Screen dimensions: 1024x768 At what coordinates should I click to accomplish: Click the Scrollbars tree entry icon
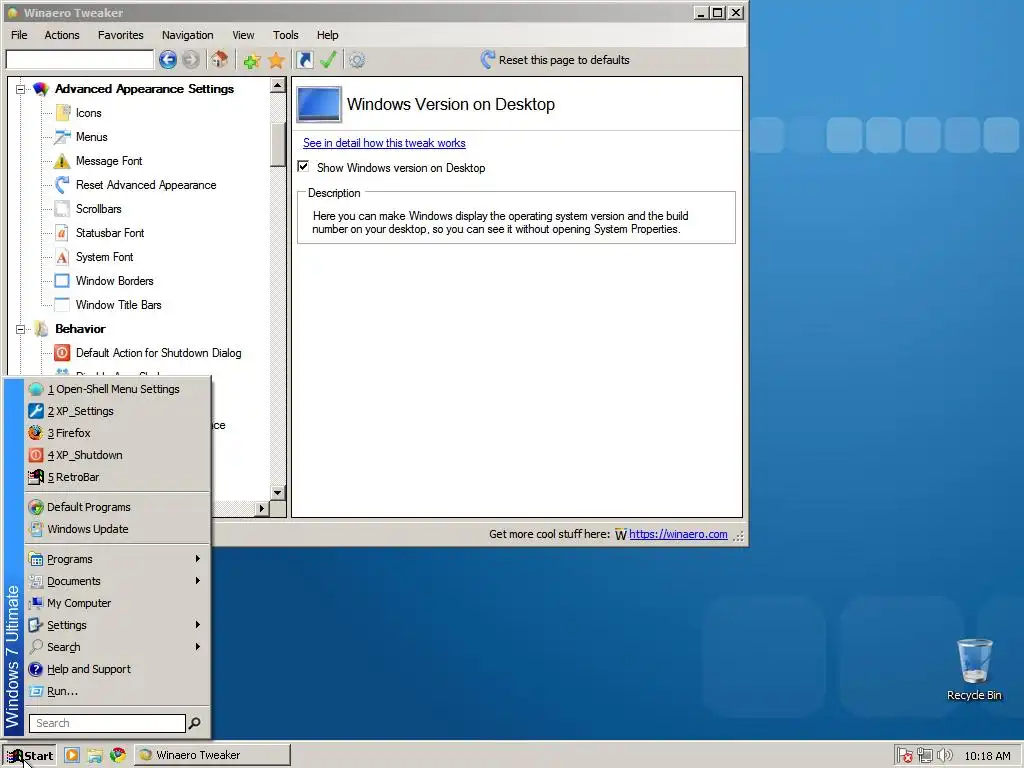point(62,209)
